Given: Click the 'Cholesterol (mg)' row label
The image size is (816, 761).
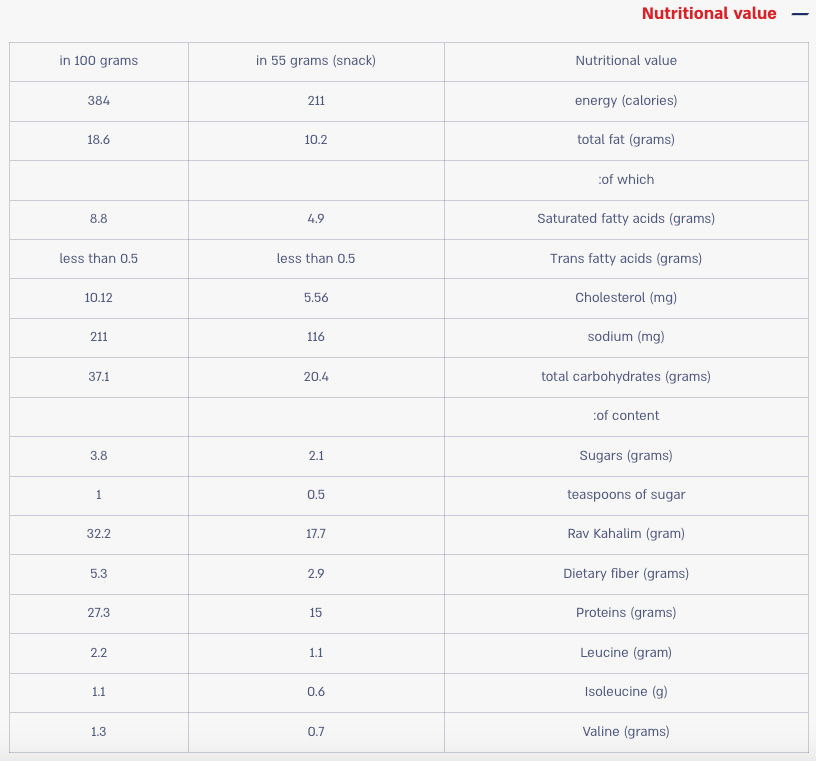Looking at the screenshot, I should pyautogui.click(x=626, y=298).
